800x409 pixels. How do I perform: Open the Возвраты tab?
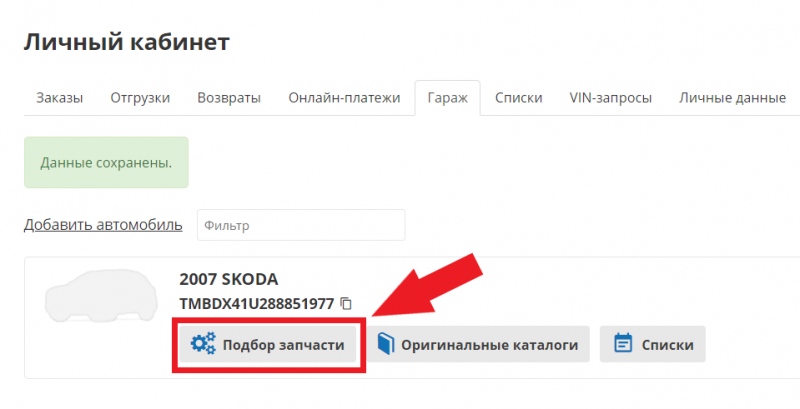point(229,98)
